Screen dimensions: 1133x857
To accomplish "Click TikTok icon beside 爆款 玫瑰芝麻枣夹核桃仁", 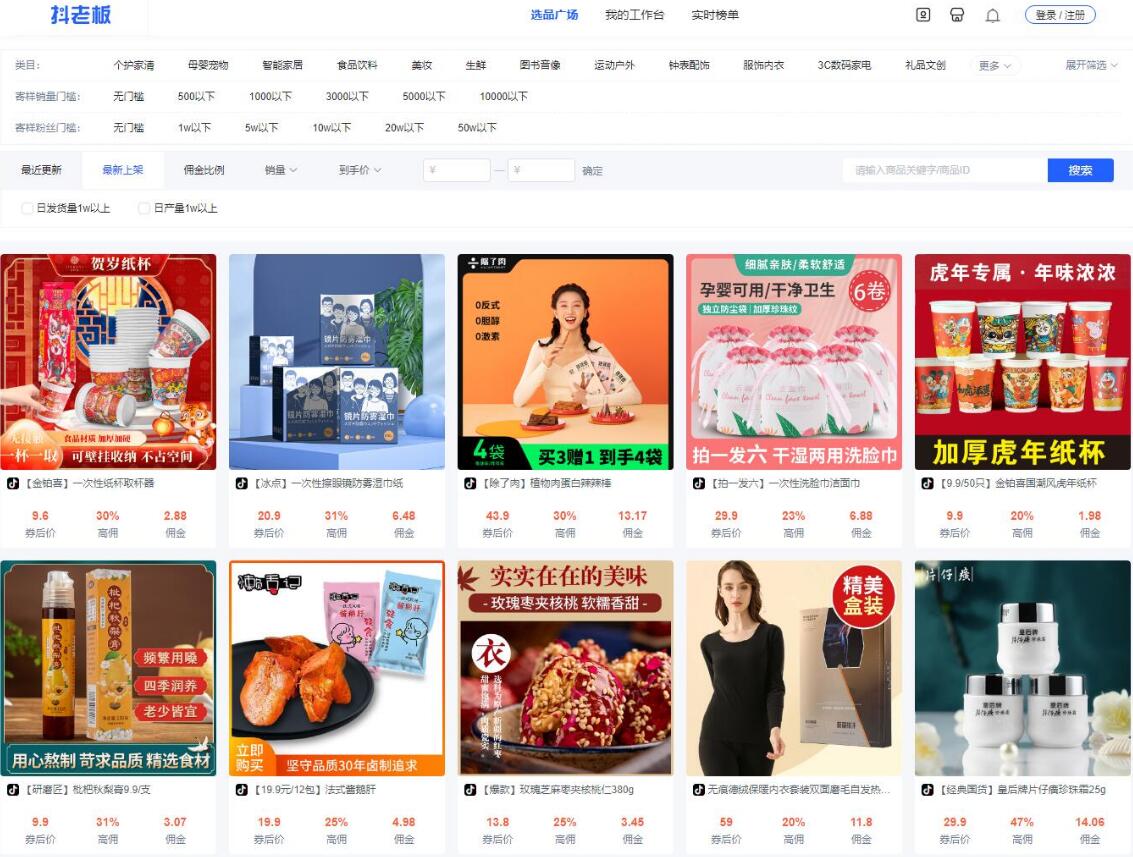I will point(470,790).
